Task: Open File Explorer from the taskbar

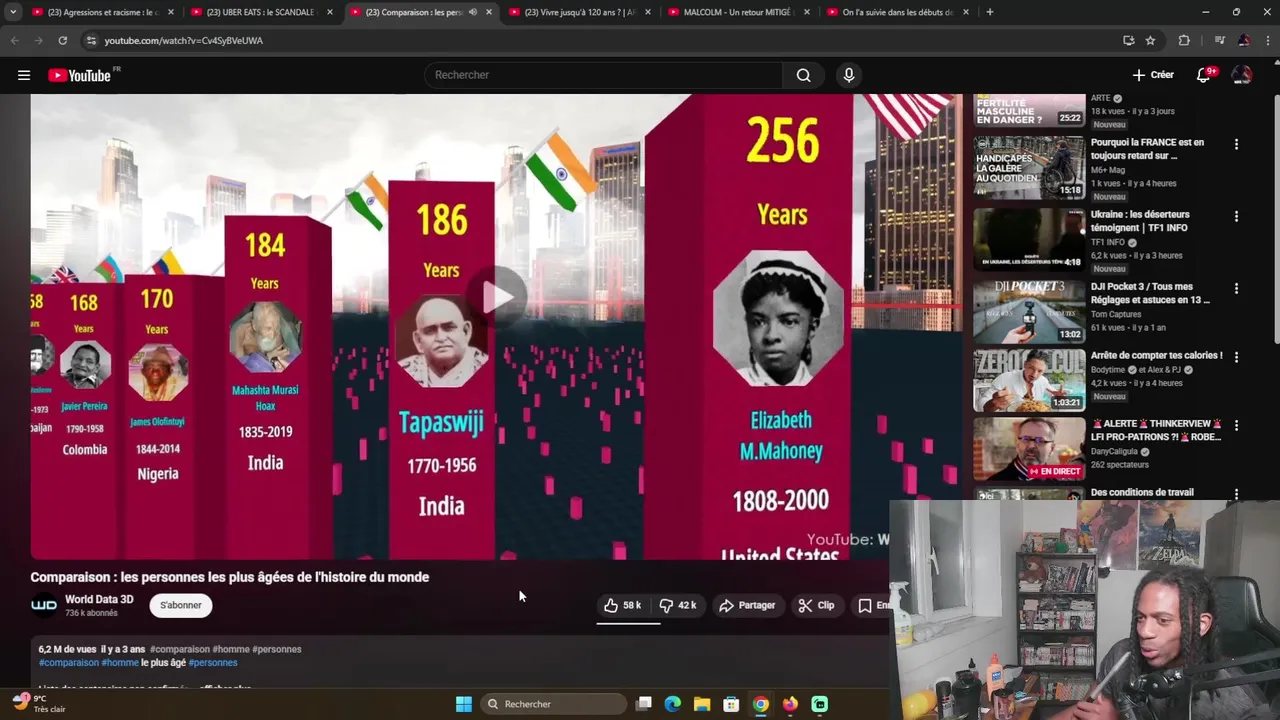Action: pyautogui.click(x=702, y=704)
